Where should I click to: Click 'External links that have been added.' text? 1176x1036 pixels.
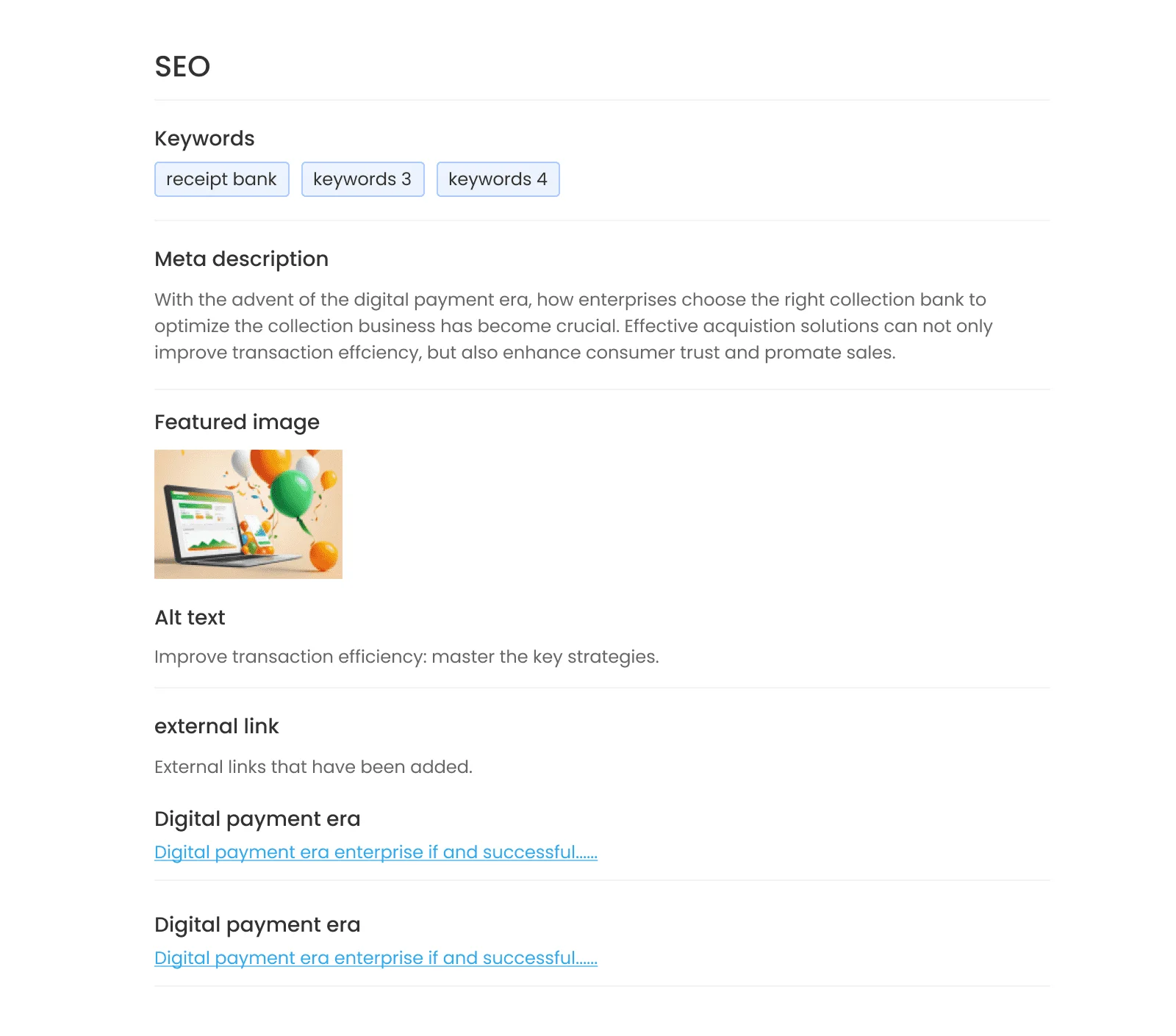pyautogui.click(x=313, y=767)
